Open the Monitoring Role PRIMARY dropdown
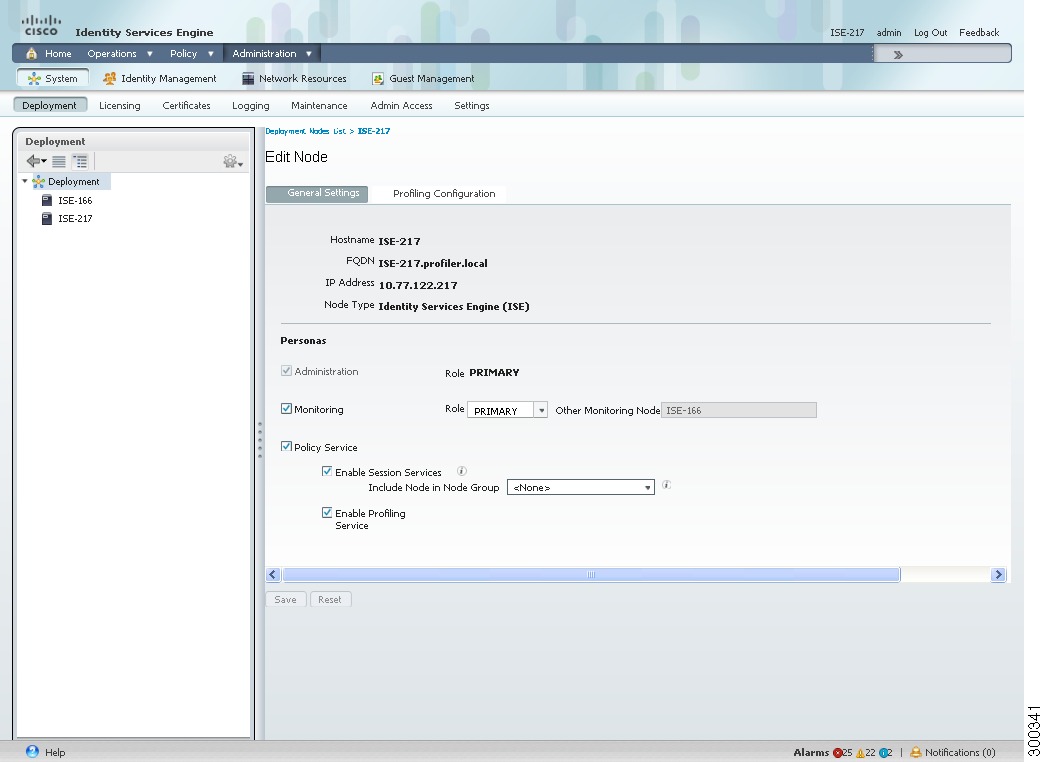 [x=507, y=410]
